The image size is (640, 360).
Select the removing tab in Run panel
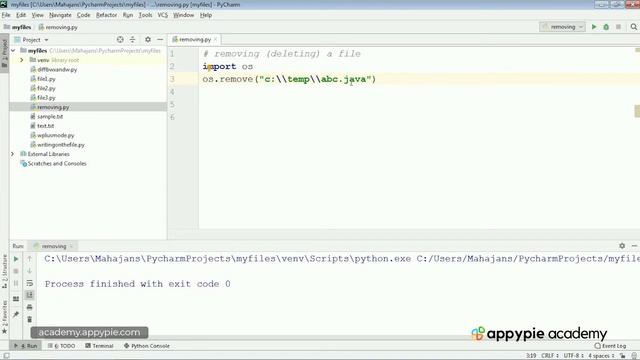[53, 246]
